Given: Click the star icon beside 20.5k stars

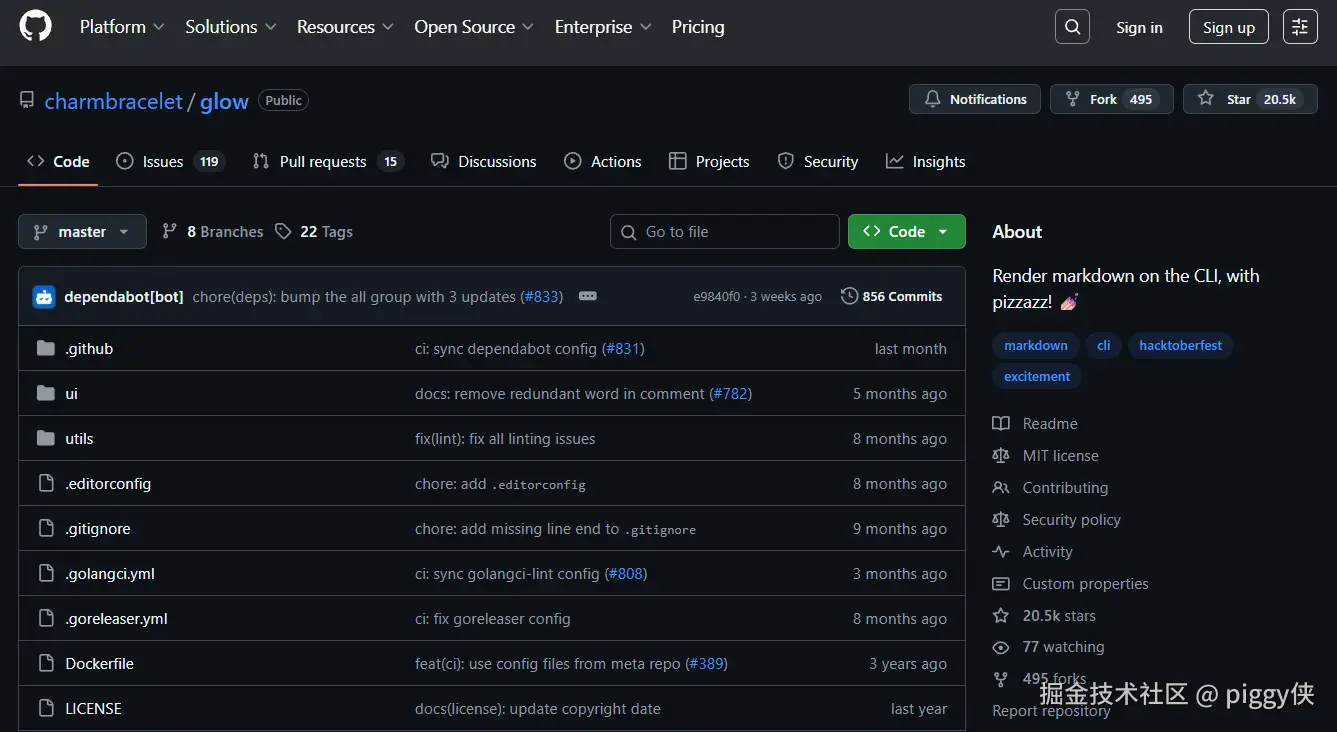Looking at the screenshot, I should tap(1001, 616).
